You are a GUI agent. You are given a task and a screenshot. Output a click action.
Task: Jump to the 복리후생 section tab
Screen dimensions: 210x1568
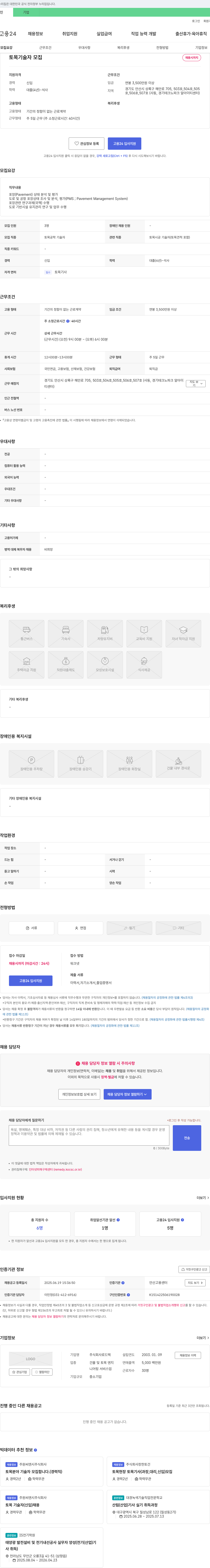tap(123, 48)
